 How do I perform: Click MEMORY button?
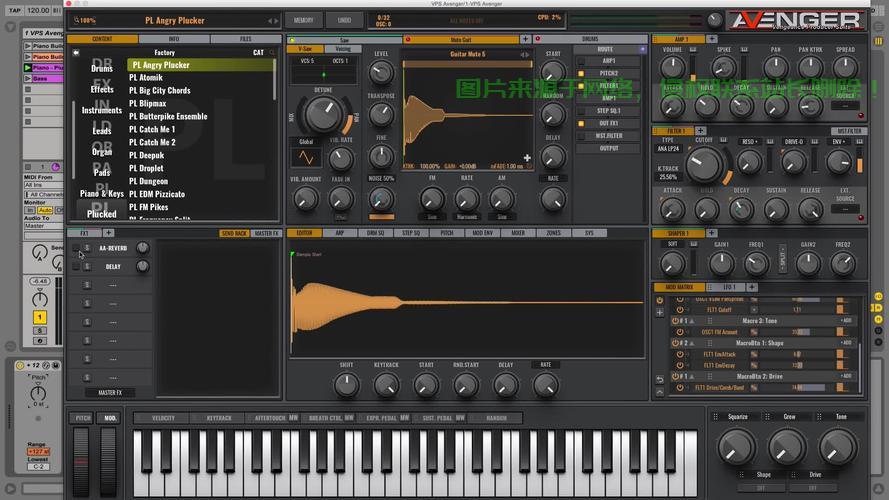point(303,20)
